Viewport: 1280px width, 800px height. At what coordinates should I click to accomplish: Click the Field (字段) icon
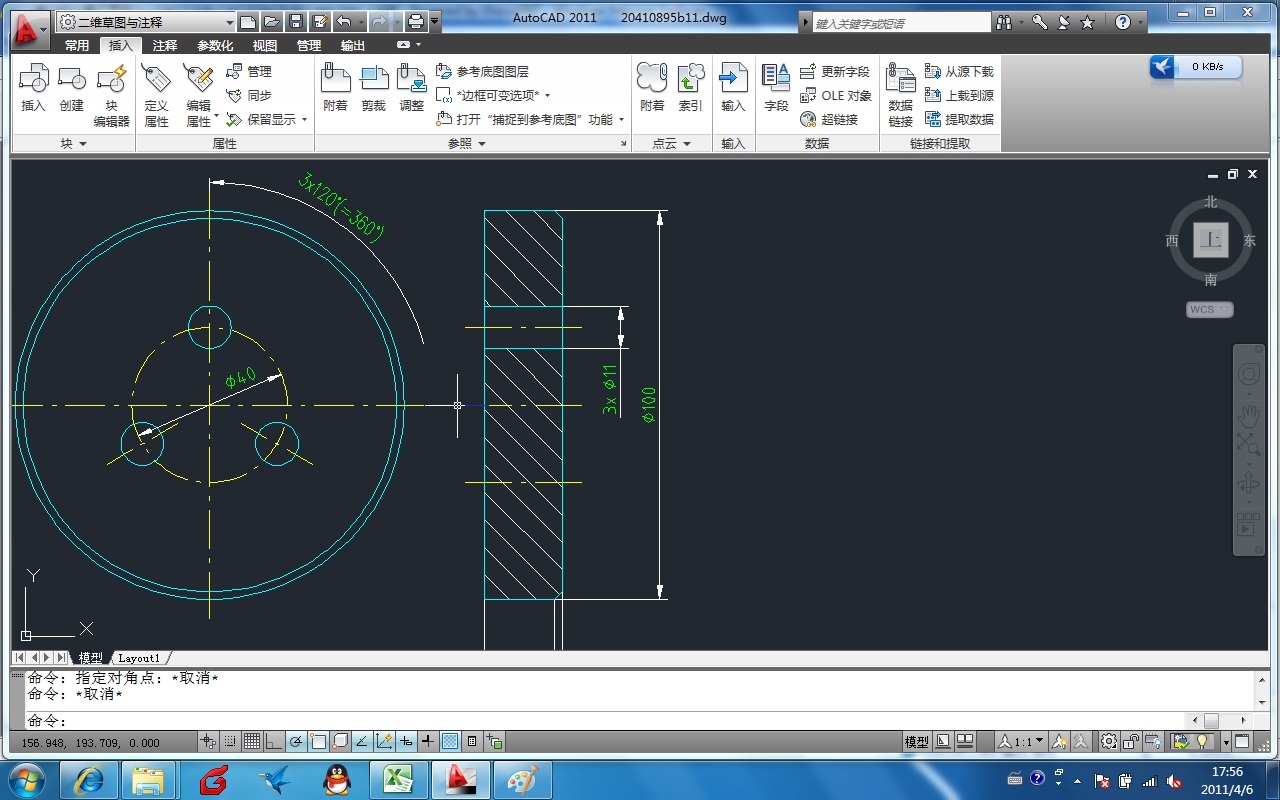pyautogui.click(x=776, y=78)
